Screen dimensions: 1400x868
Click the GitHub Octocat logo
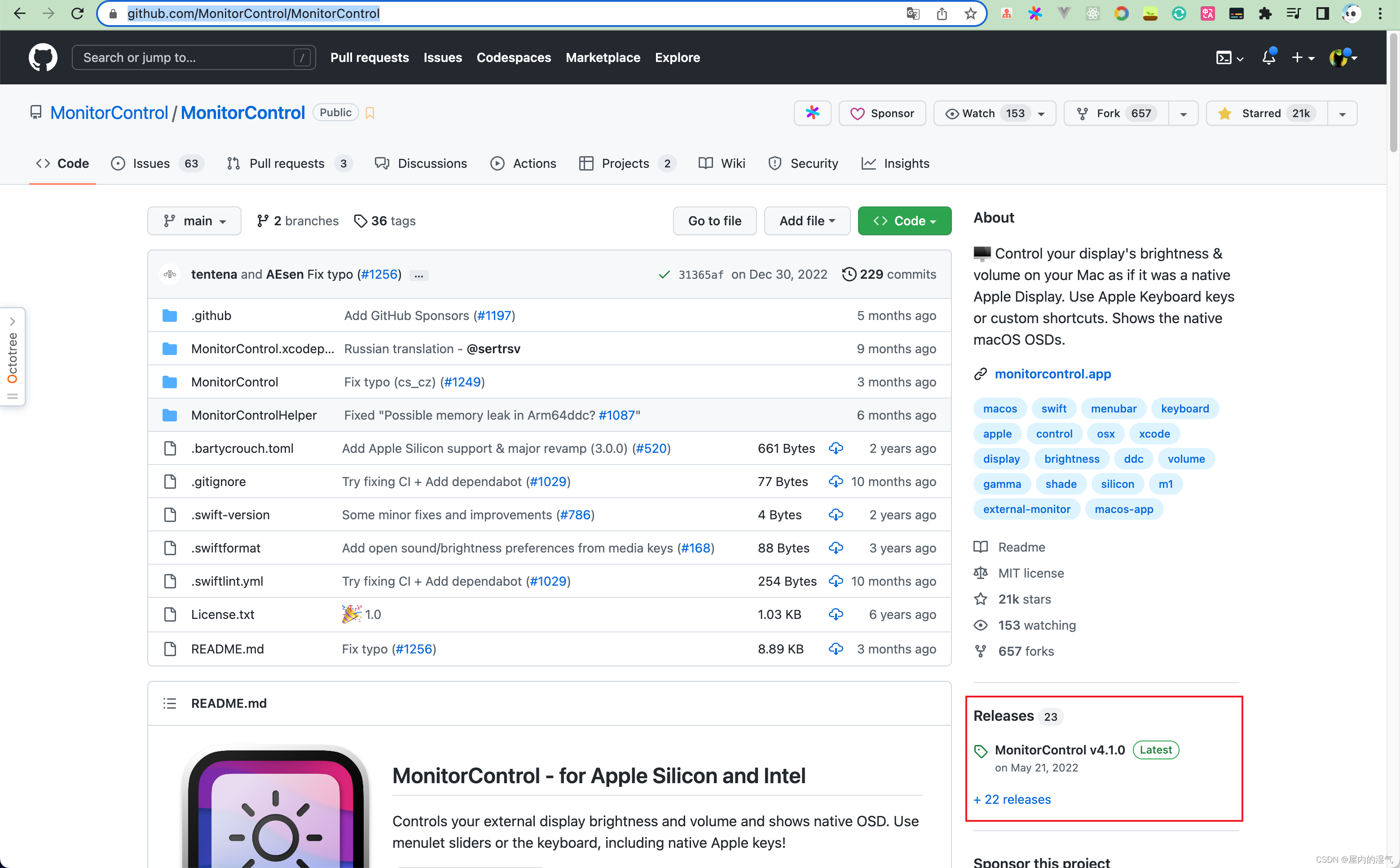[x=43, y=57]
